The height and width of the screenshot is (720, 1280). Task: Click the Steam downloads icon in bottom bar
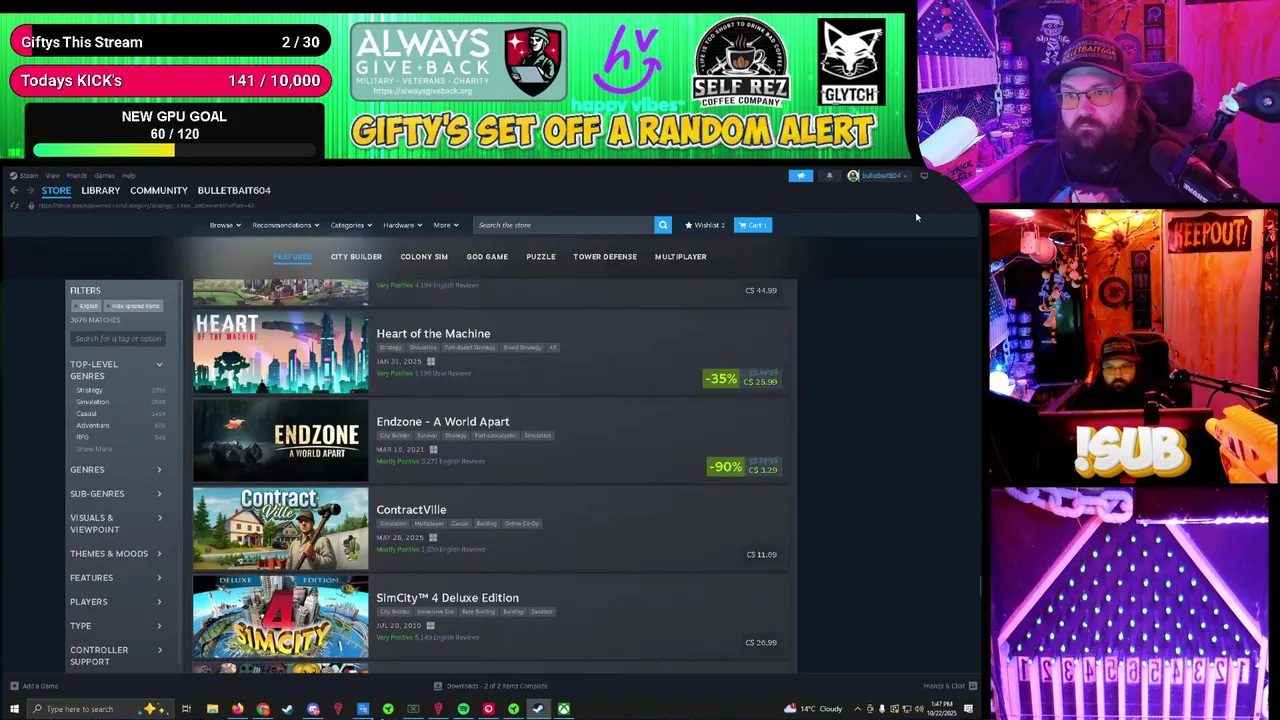coord(438,686)
